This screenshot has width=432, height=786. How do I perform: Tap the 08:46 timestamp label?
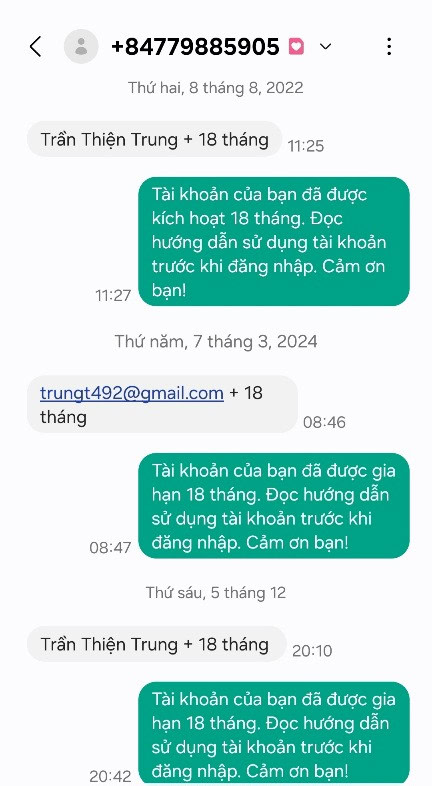324,422
